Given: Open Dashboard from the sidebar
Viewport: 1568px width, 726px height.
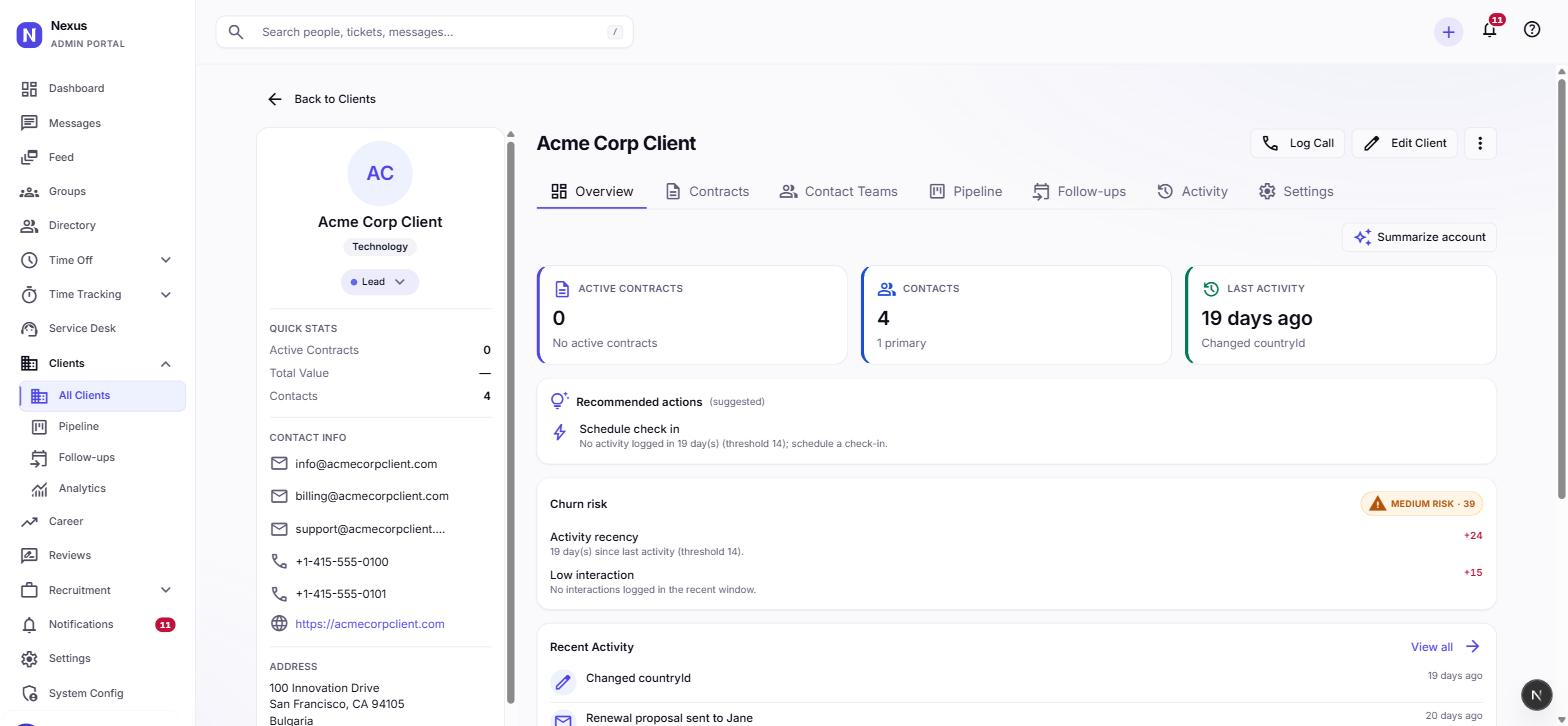Looking at the screenshot, I should [98, 88].
